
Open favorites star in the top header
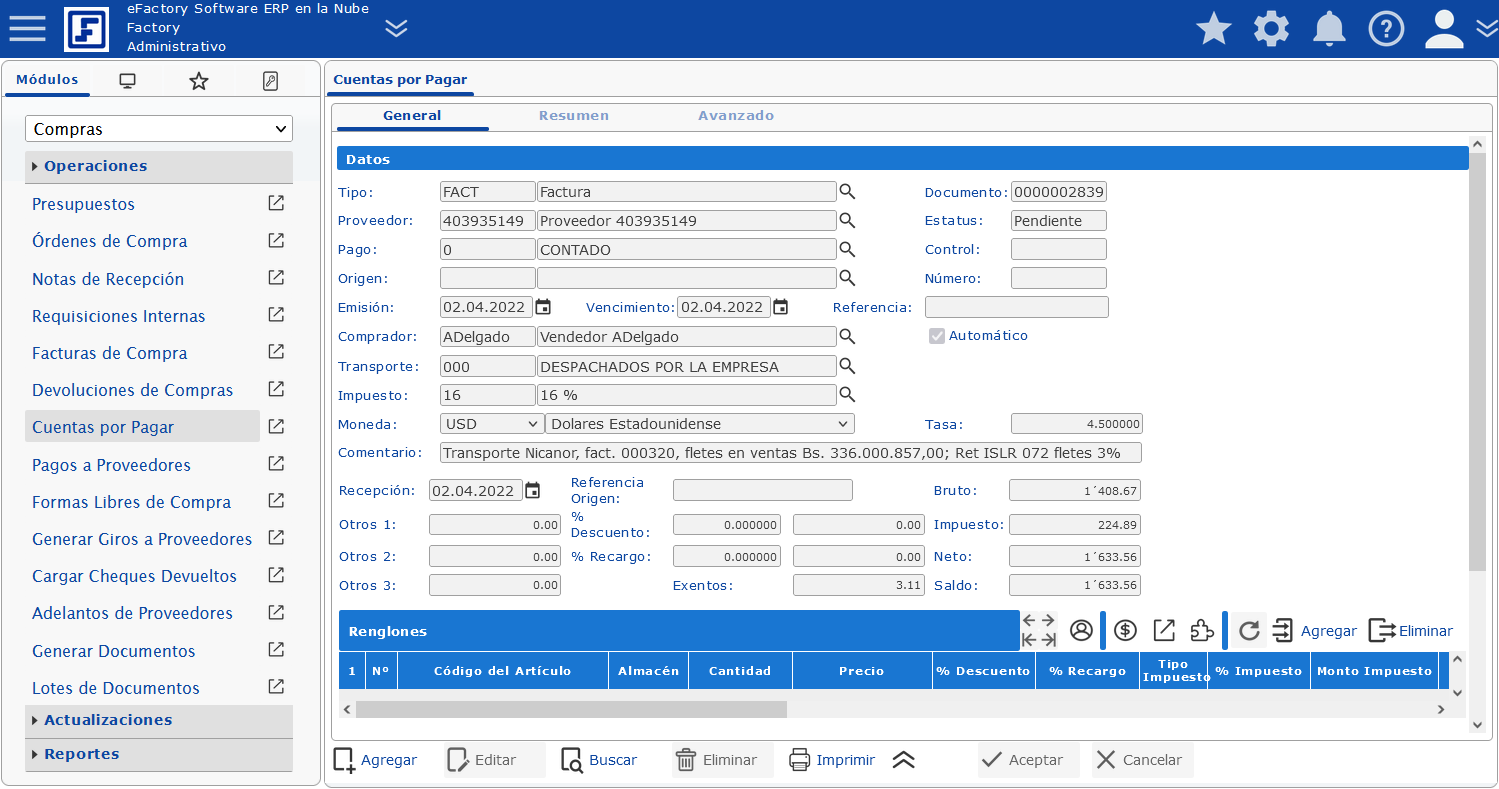[1214, 28]
